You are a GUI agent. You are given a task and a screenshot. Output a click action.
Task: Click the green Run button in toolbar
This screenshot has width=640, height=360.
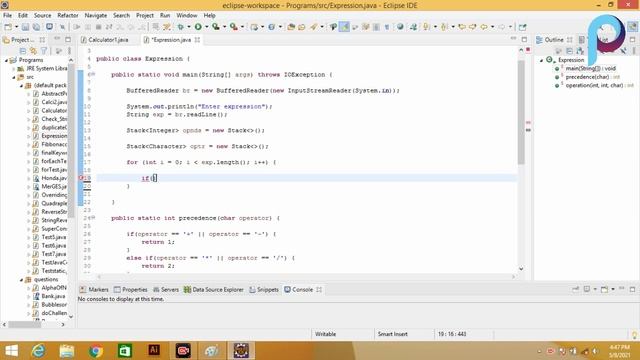click(198, 27)
